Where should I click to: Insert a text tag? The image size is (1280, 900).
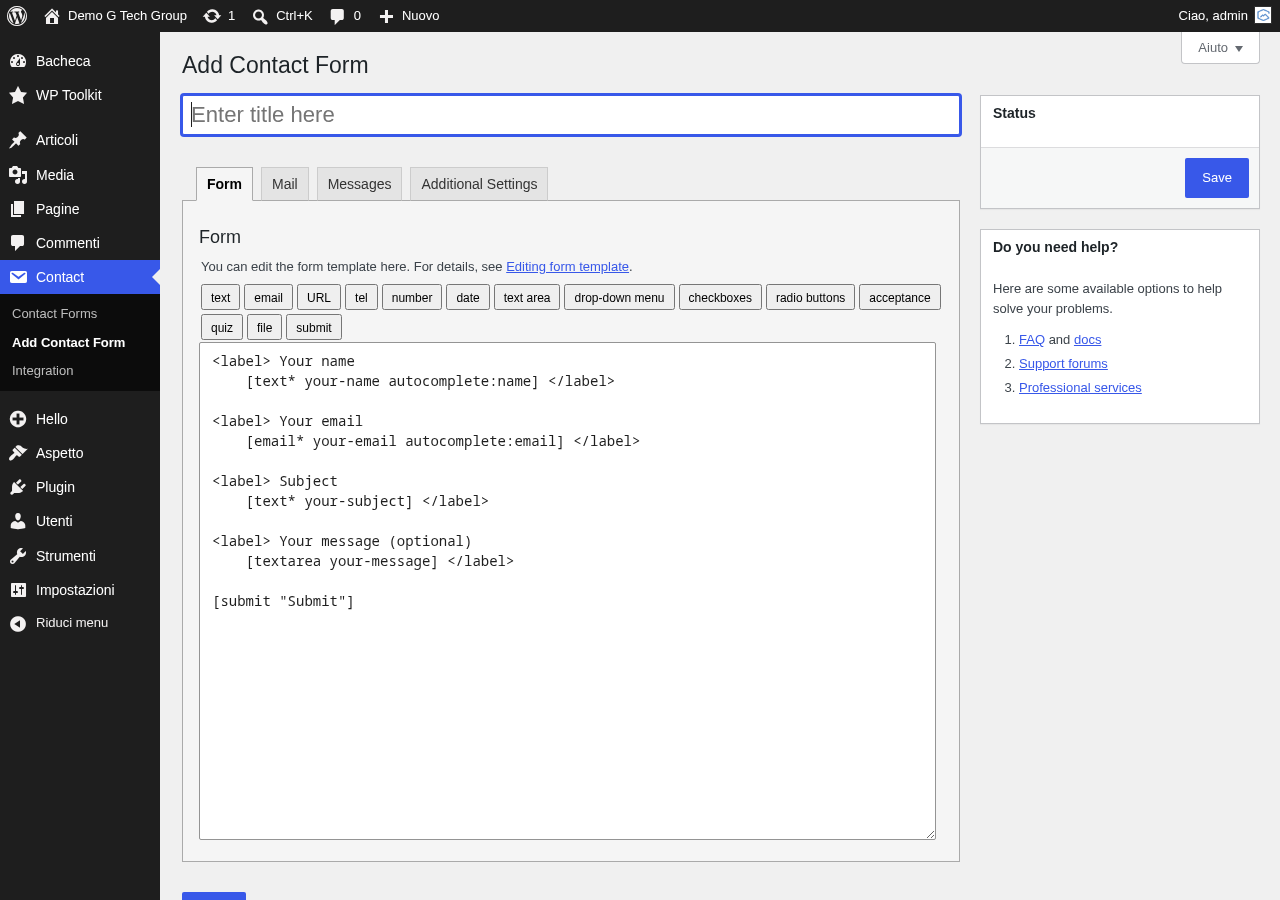(x=220, y=297)
